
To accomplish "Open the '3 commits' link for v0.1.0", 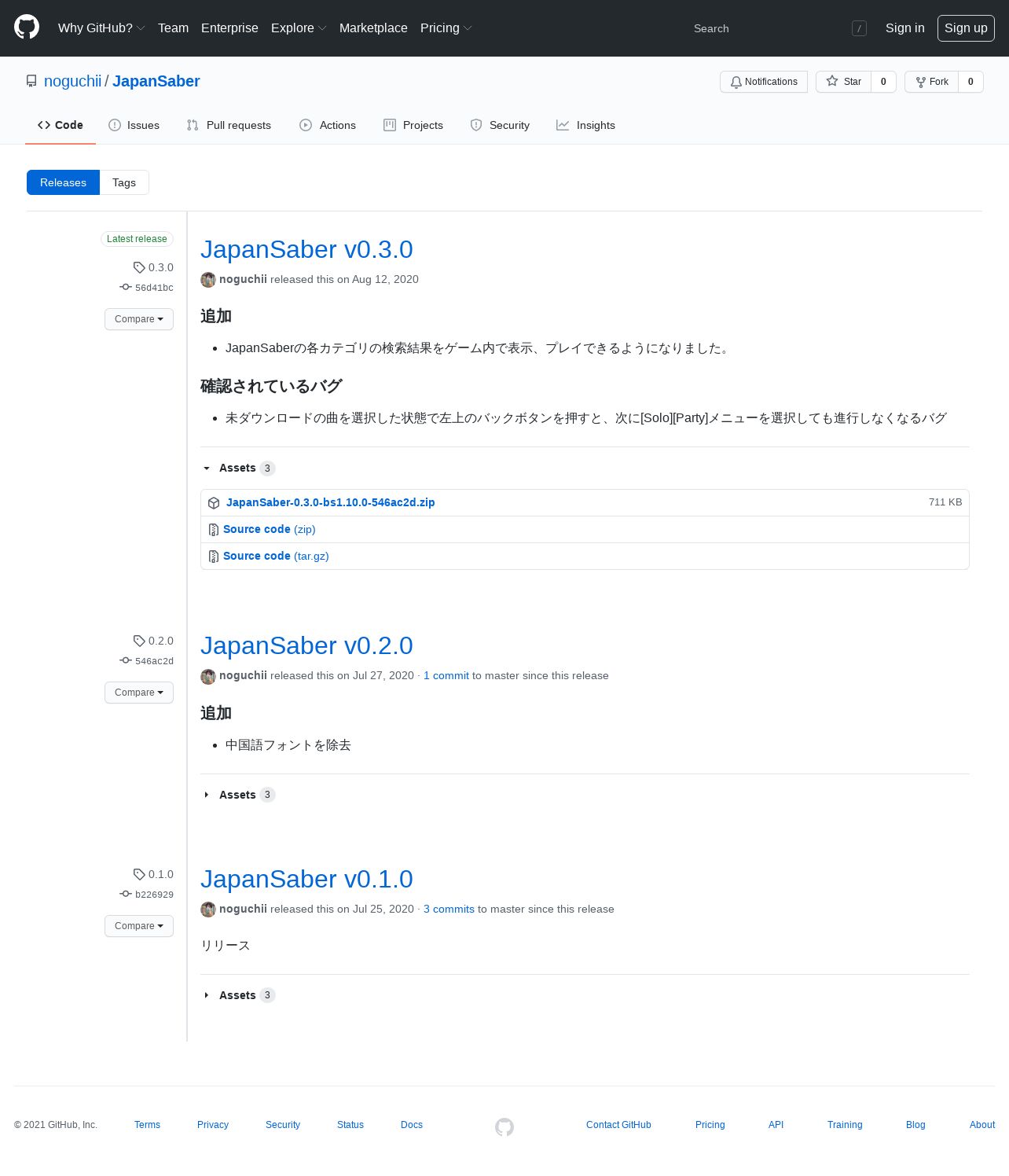I will point(449,909).
